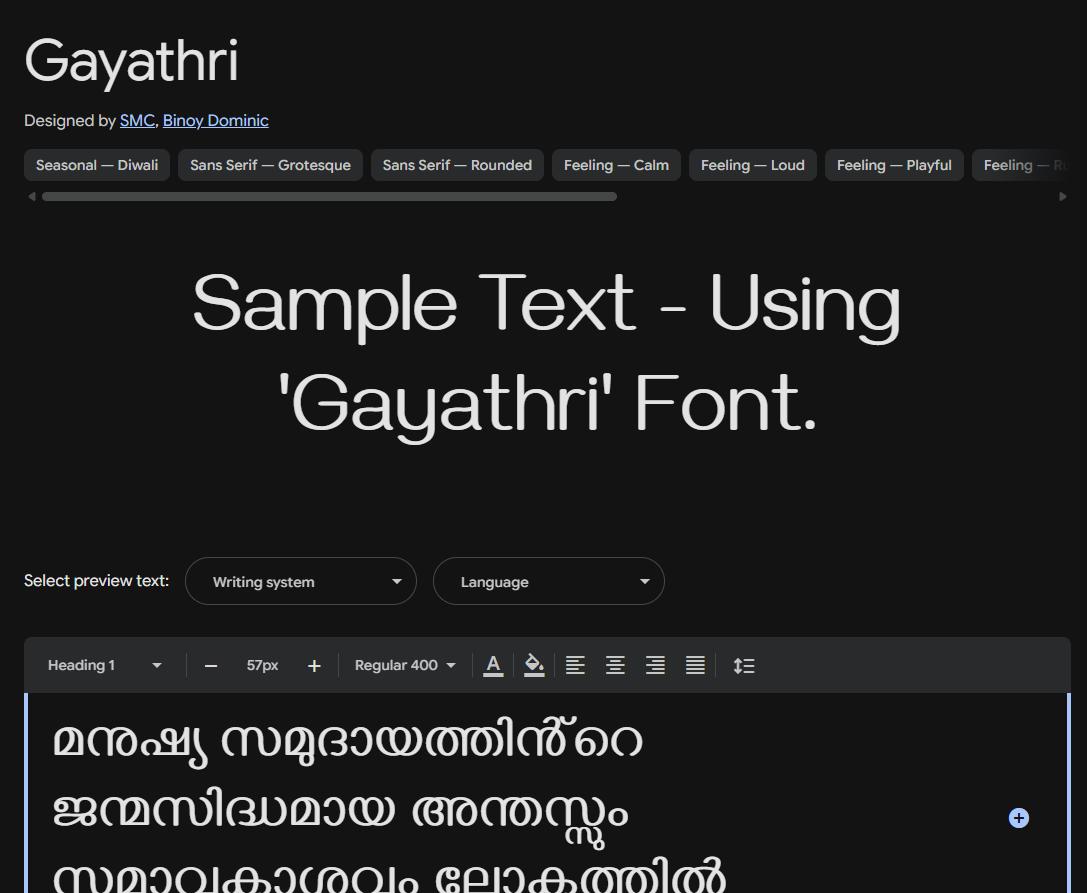Align text left

pos(575,666)
